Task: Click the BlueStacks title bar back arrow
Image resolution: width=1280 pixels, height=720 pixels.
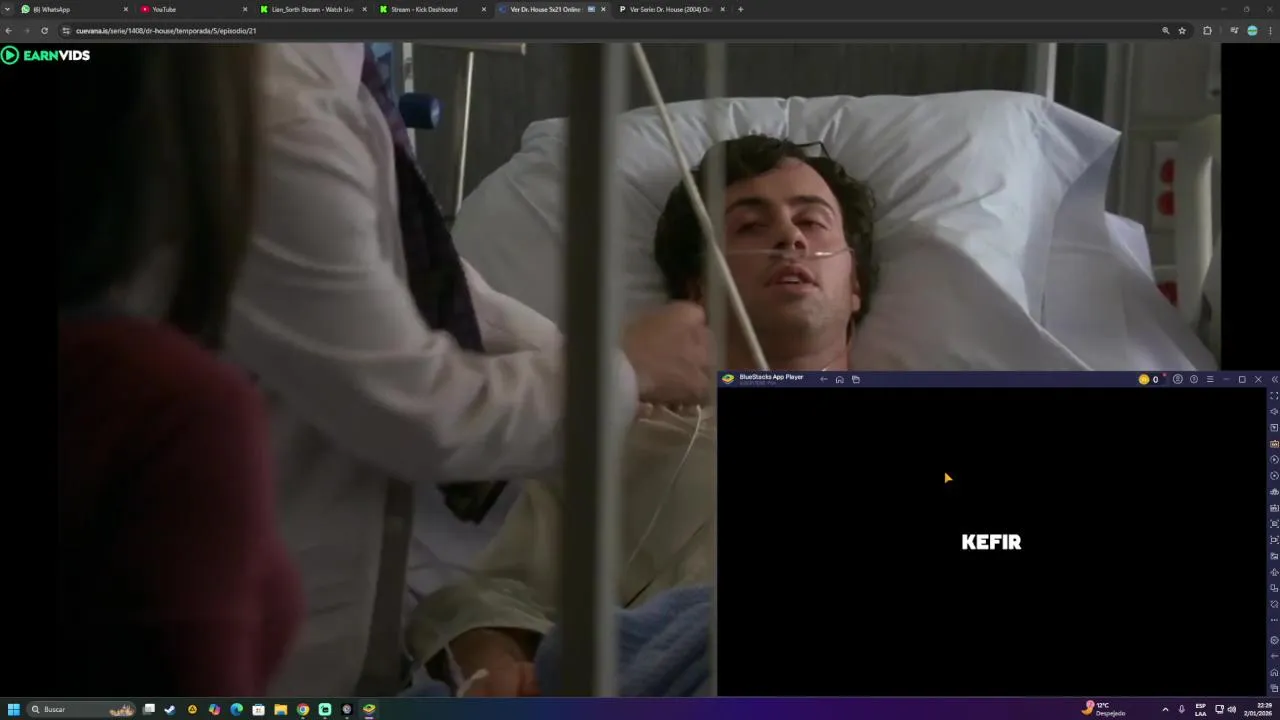Action: 823,379
